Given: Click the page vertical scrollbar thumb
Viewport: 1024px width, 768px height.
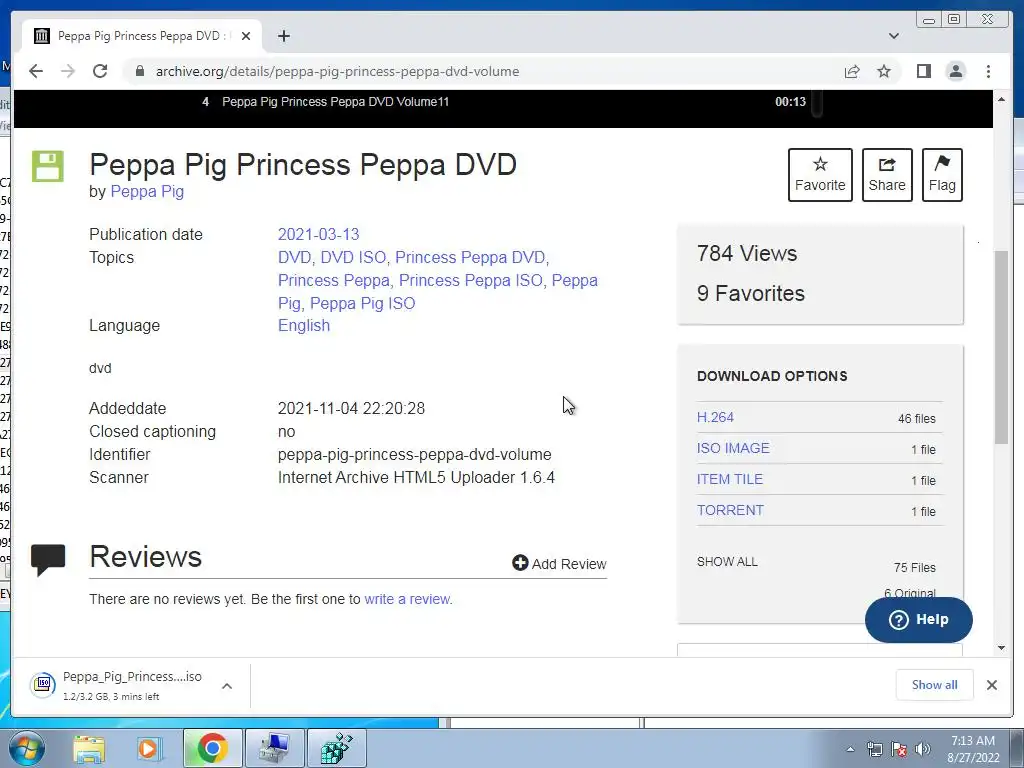Looking at the screenshot, I should [1001, 346].
